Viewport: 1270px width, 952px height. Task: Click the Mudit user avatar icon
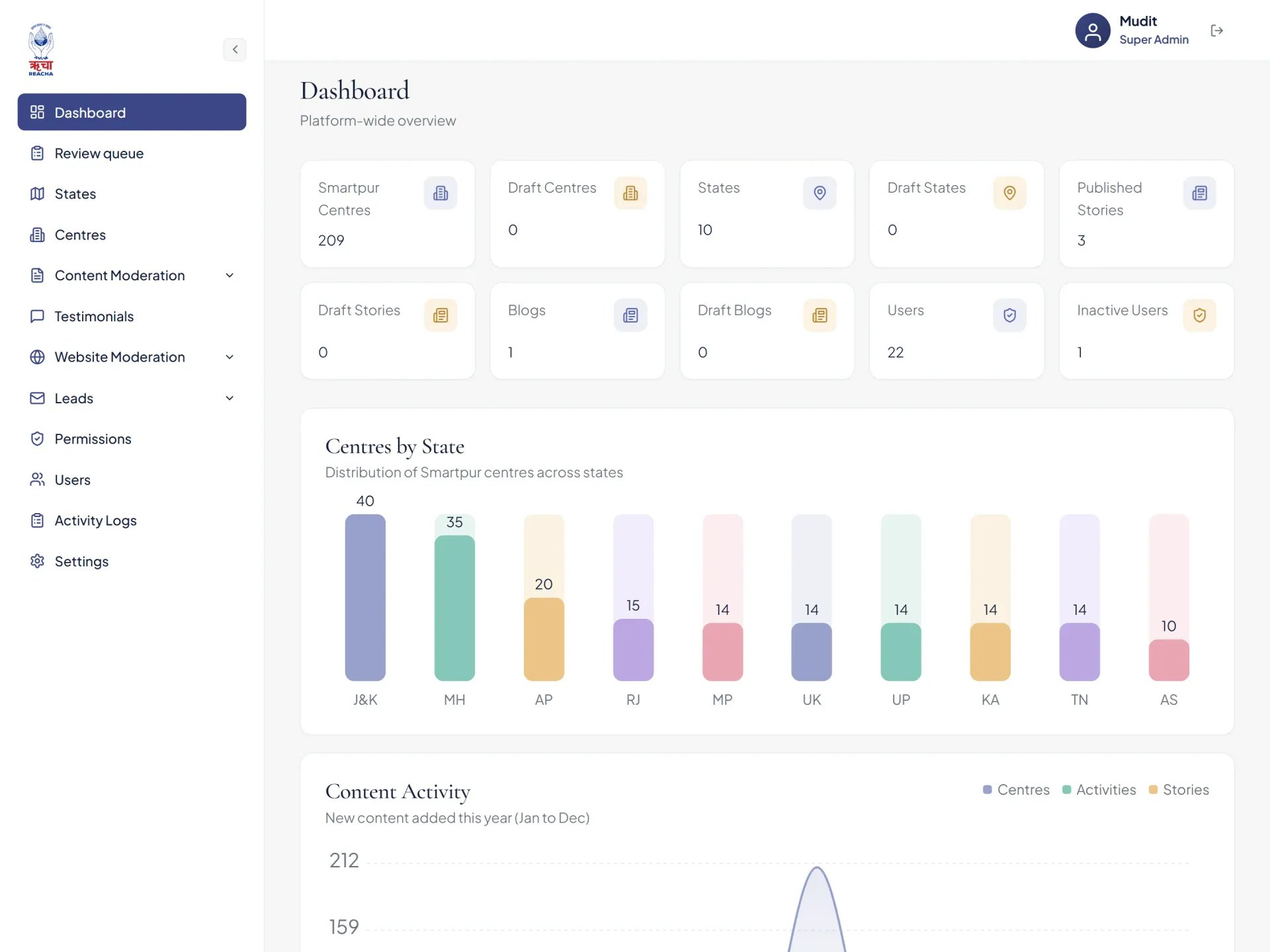tap(1092, 30)
